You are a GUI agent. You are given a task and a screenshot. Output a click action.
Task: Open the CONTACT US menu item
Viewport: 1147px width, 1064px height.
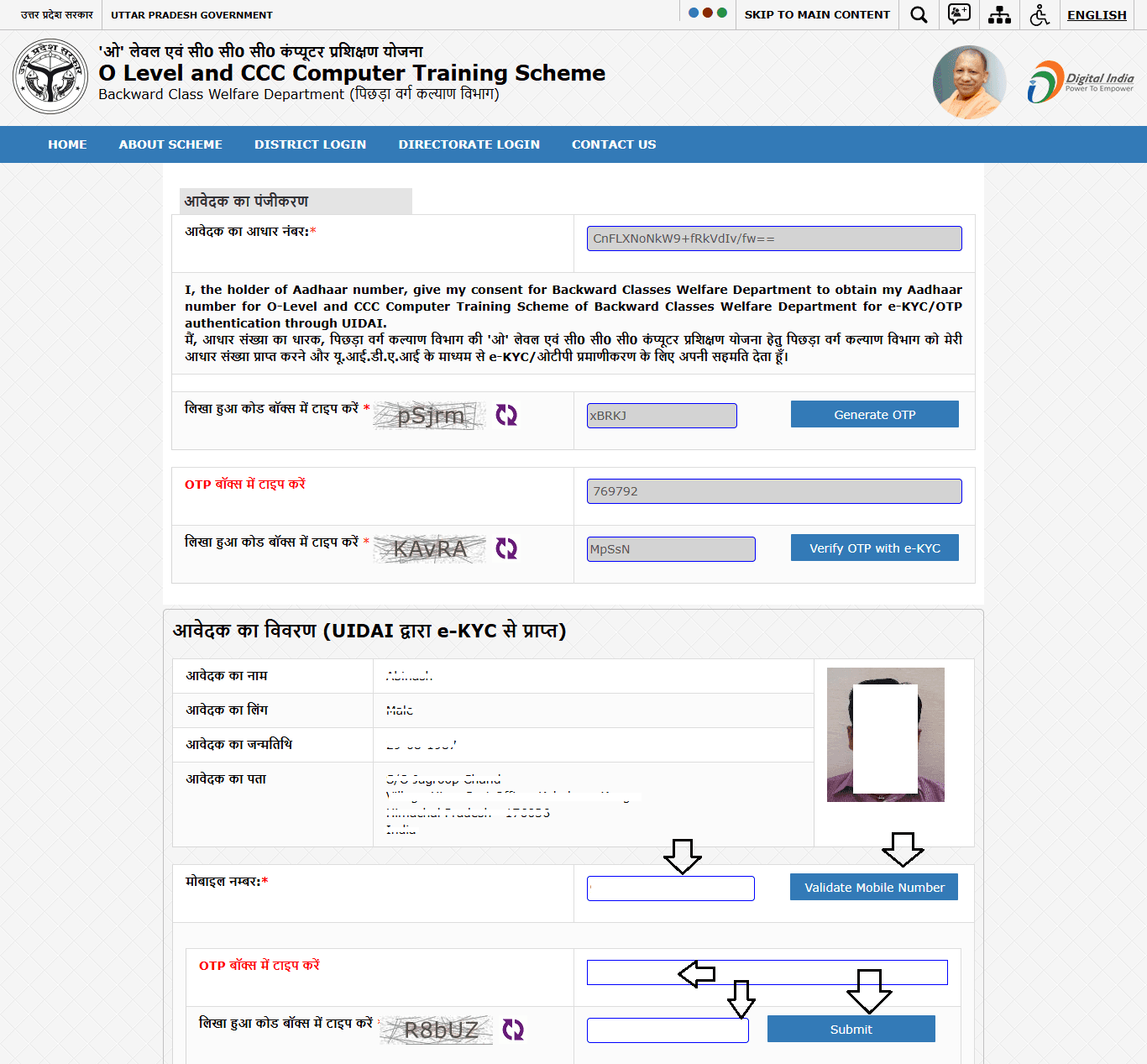tap(614, 144)
